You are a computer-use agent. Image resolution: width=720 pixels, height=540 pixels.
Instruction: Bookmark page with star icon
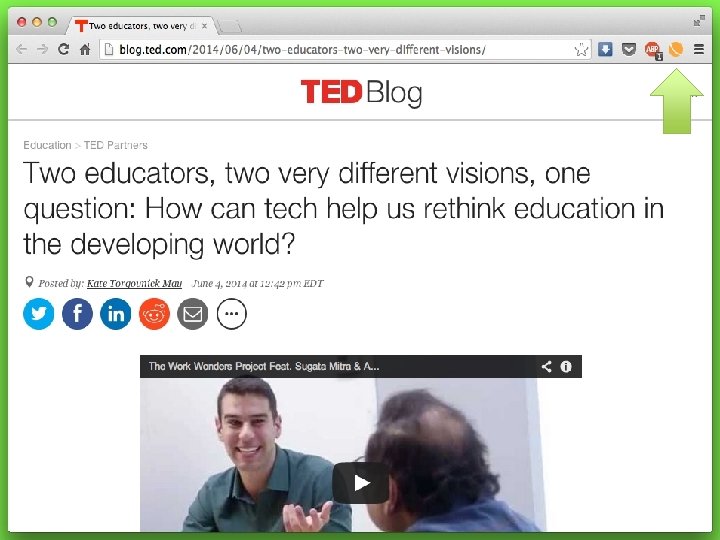(581, 50)
